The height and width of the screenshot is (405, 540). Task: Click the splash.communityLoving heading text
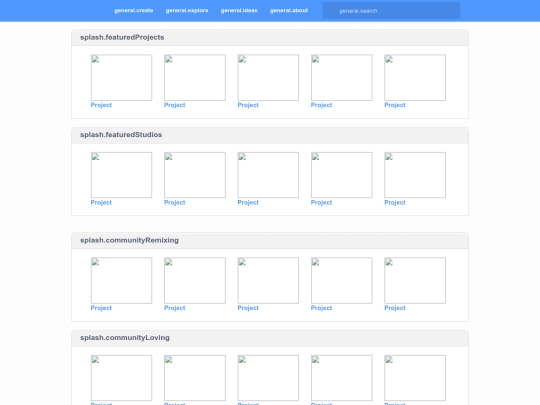point(125,338)
